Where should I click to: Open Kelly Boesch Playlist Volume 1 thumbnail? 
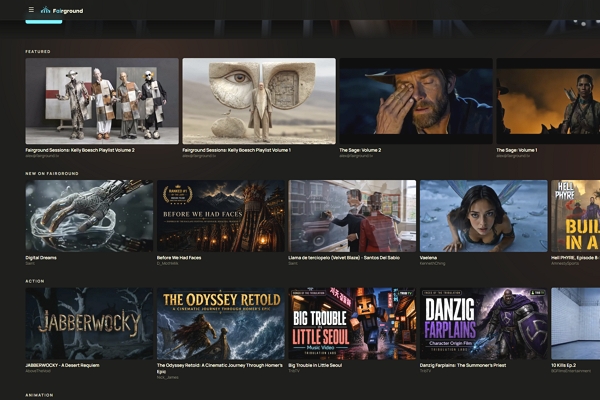point(259,101)
